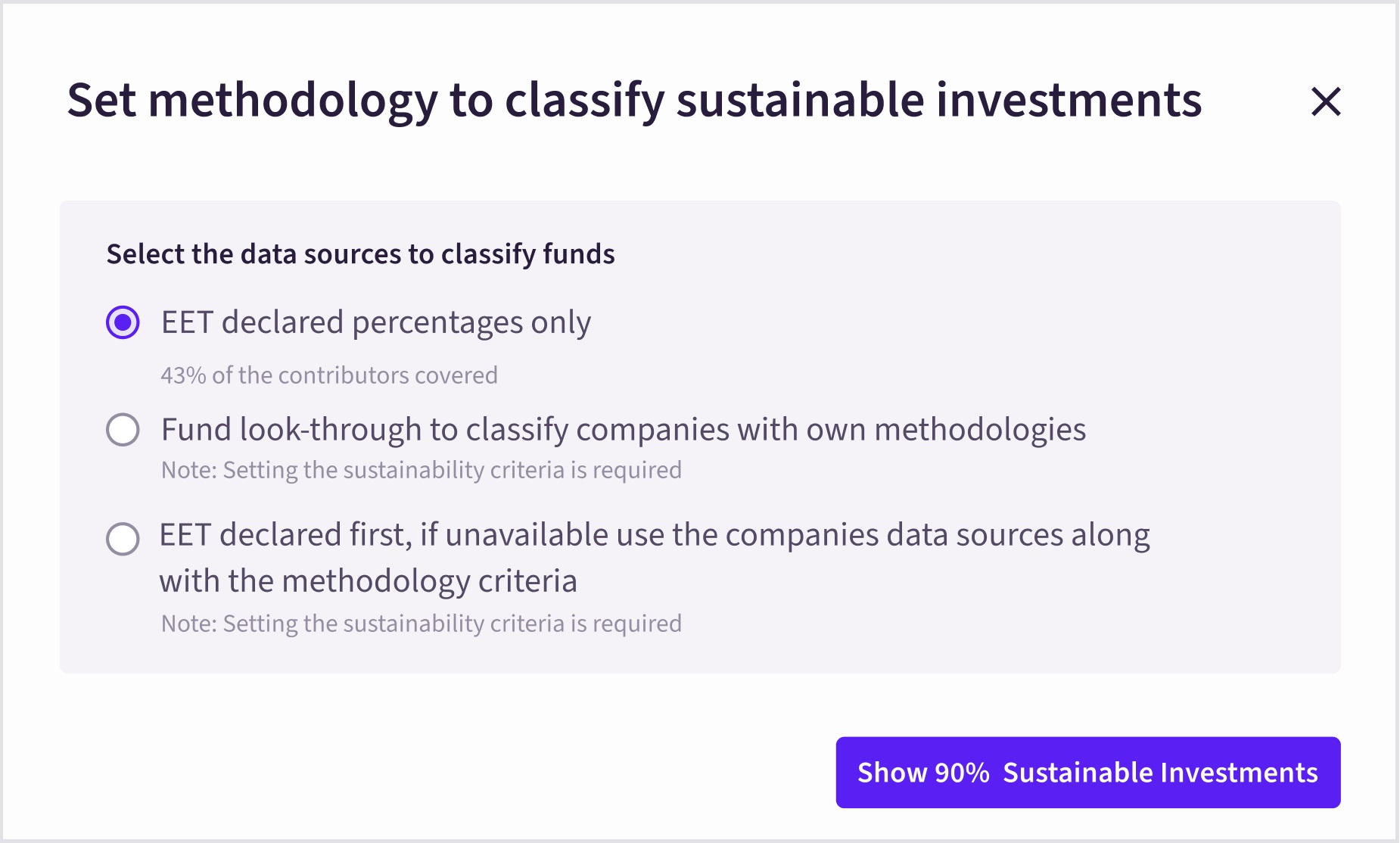Close the methodology dialog with the X icon
1400x843 pixels.
1326,101
